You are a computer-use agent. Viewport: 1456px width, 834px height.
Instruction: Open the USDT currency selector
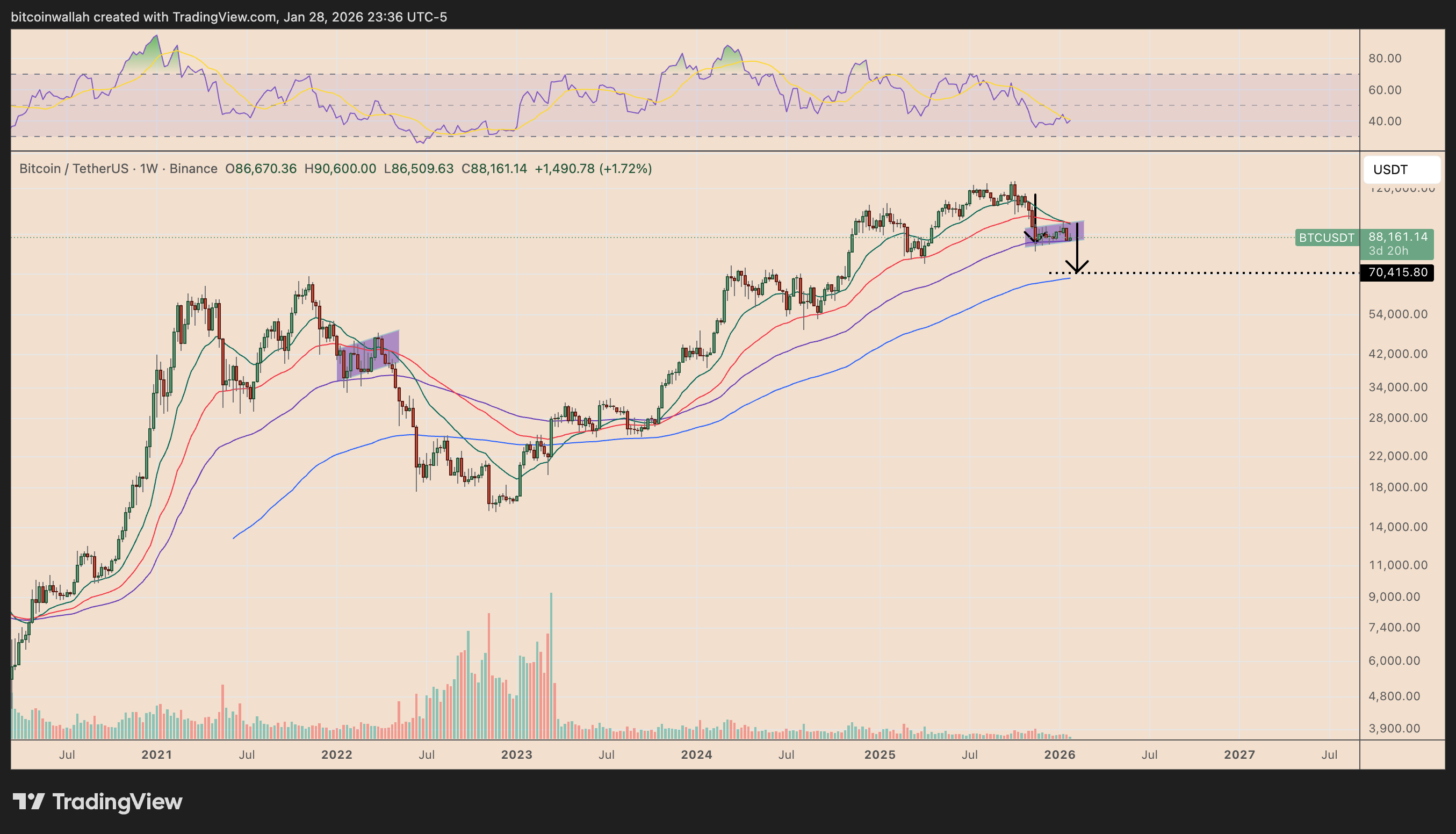1401,170
